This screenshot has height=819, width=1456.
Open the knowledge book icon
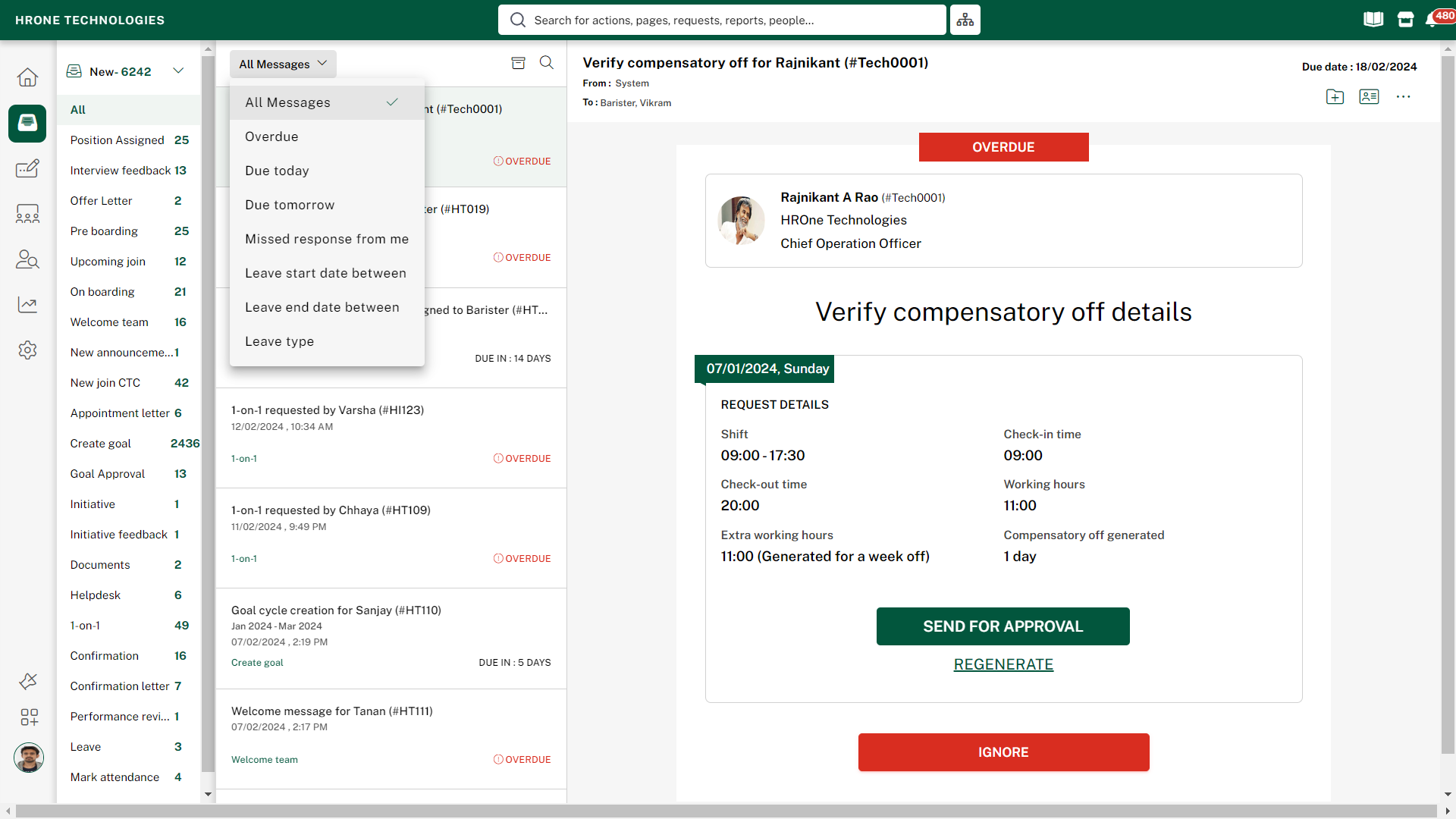click(x=1373, y=20)
